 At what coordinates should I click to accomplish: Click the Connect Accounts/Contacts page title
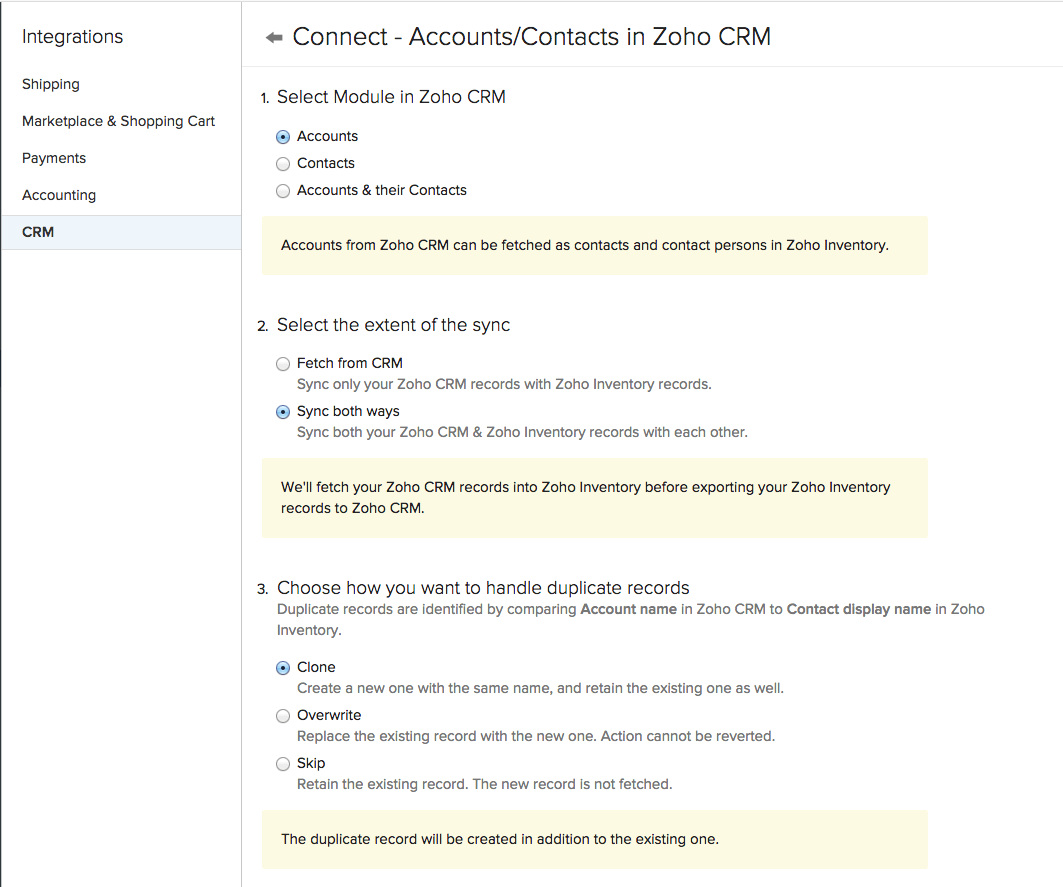531,36
